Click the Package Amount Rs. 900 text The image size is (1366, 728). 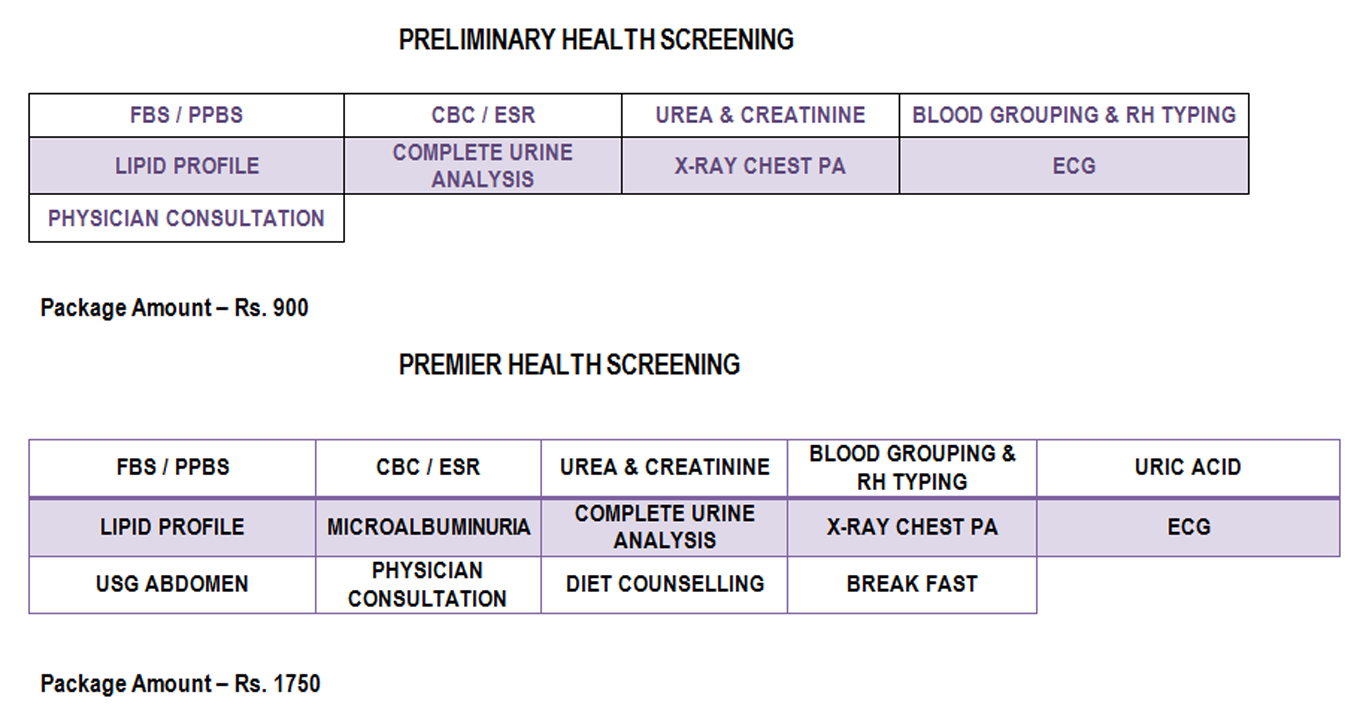click(x=174, y=308)
